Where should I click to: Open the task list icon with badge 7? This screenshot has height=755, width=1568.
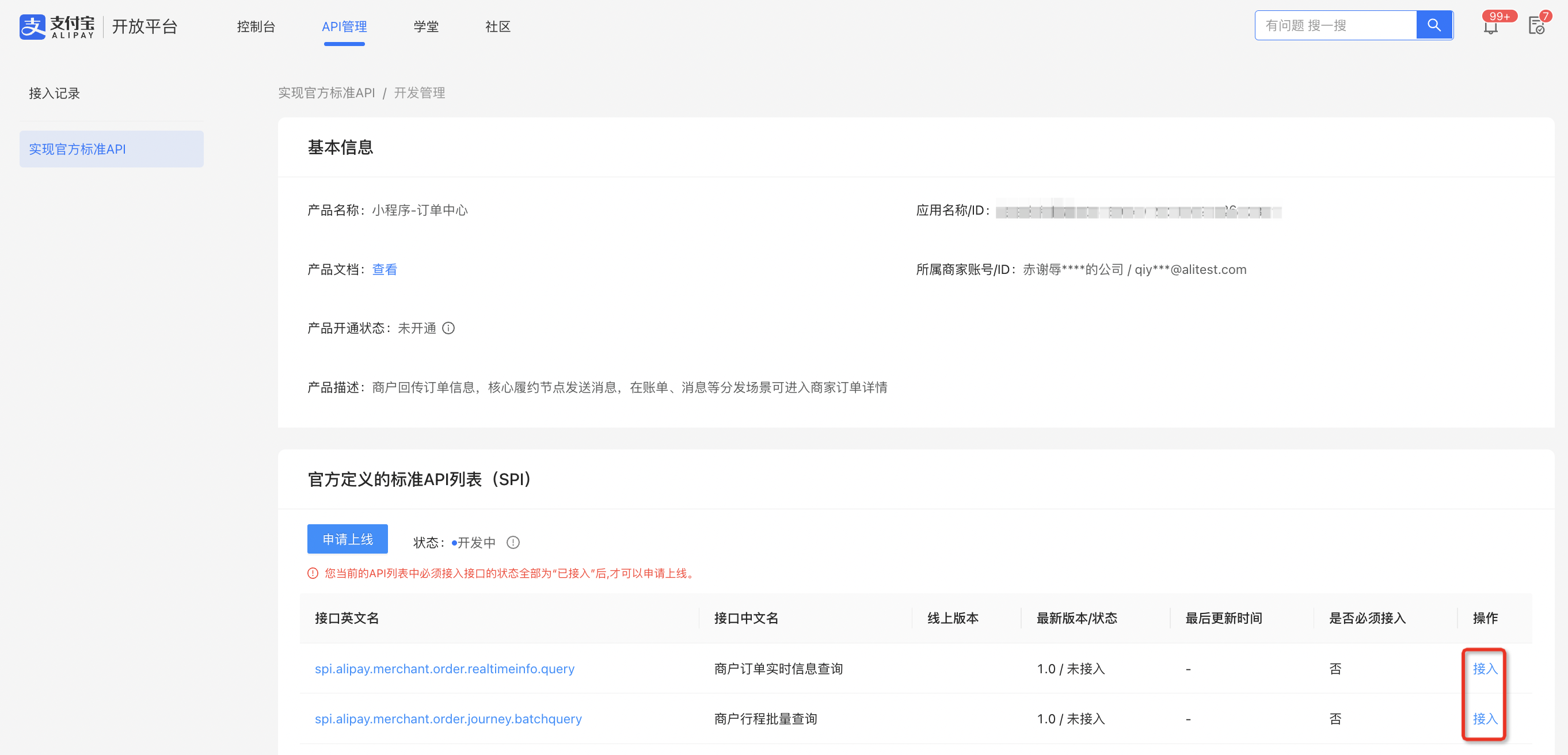click(x=1536, y=26)
